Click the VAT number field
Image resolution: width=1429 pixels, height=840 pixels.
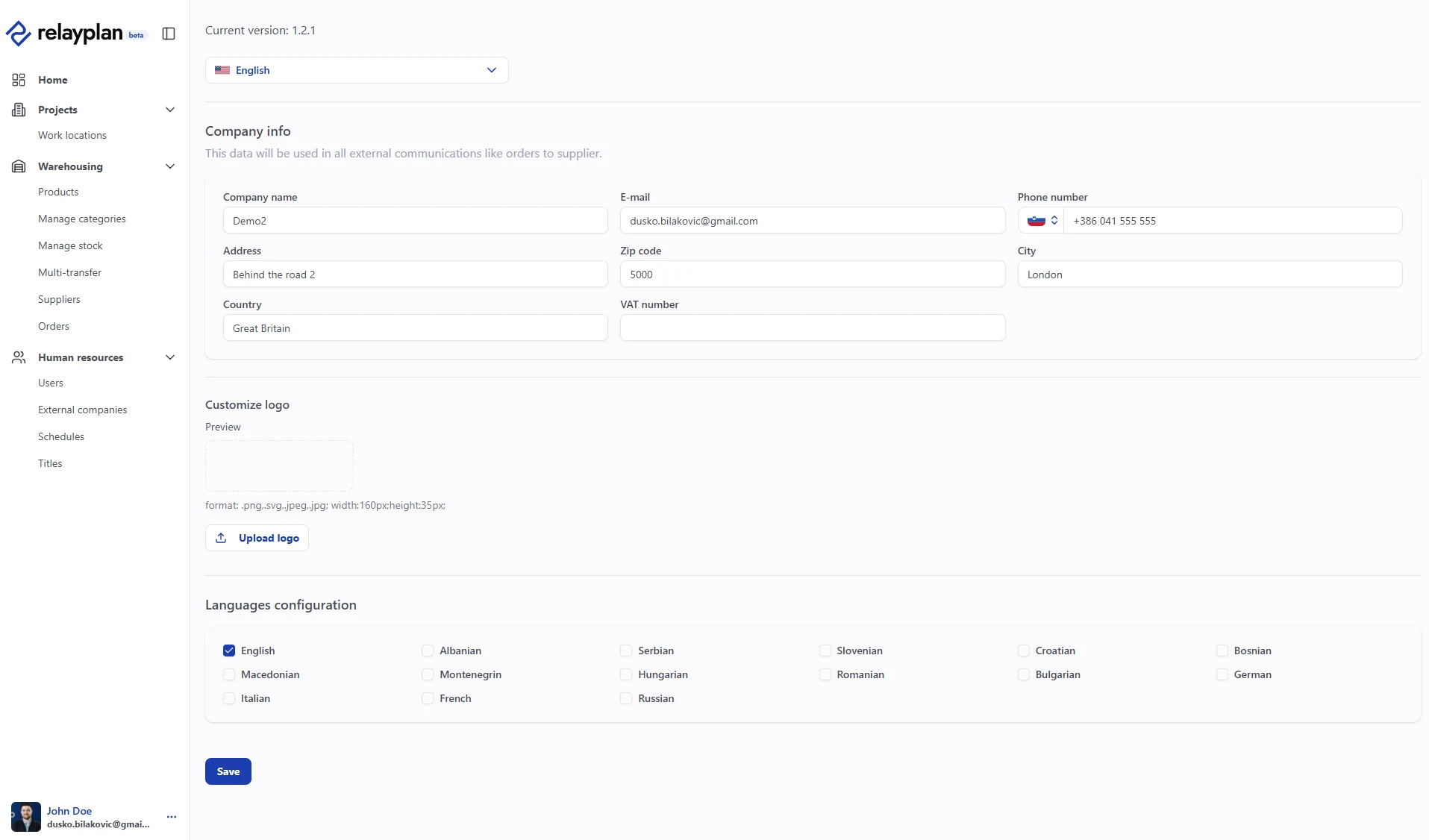[x=813, y=328]
